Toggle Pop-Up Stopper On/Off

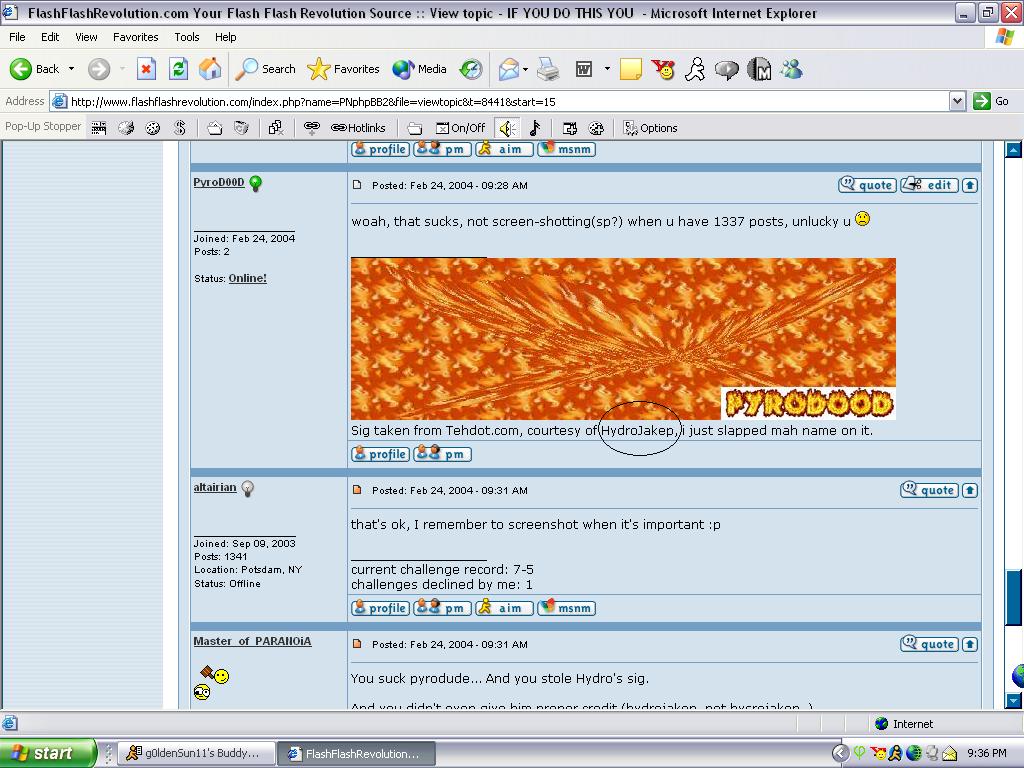pos(460,128)
